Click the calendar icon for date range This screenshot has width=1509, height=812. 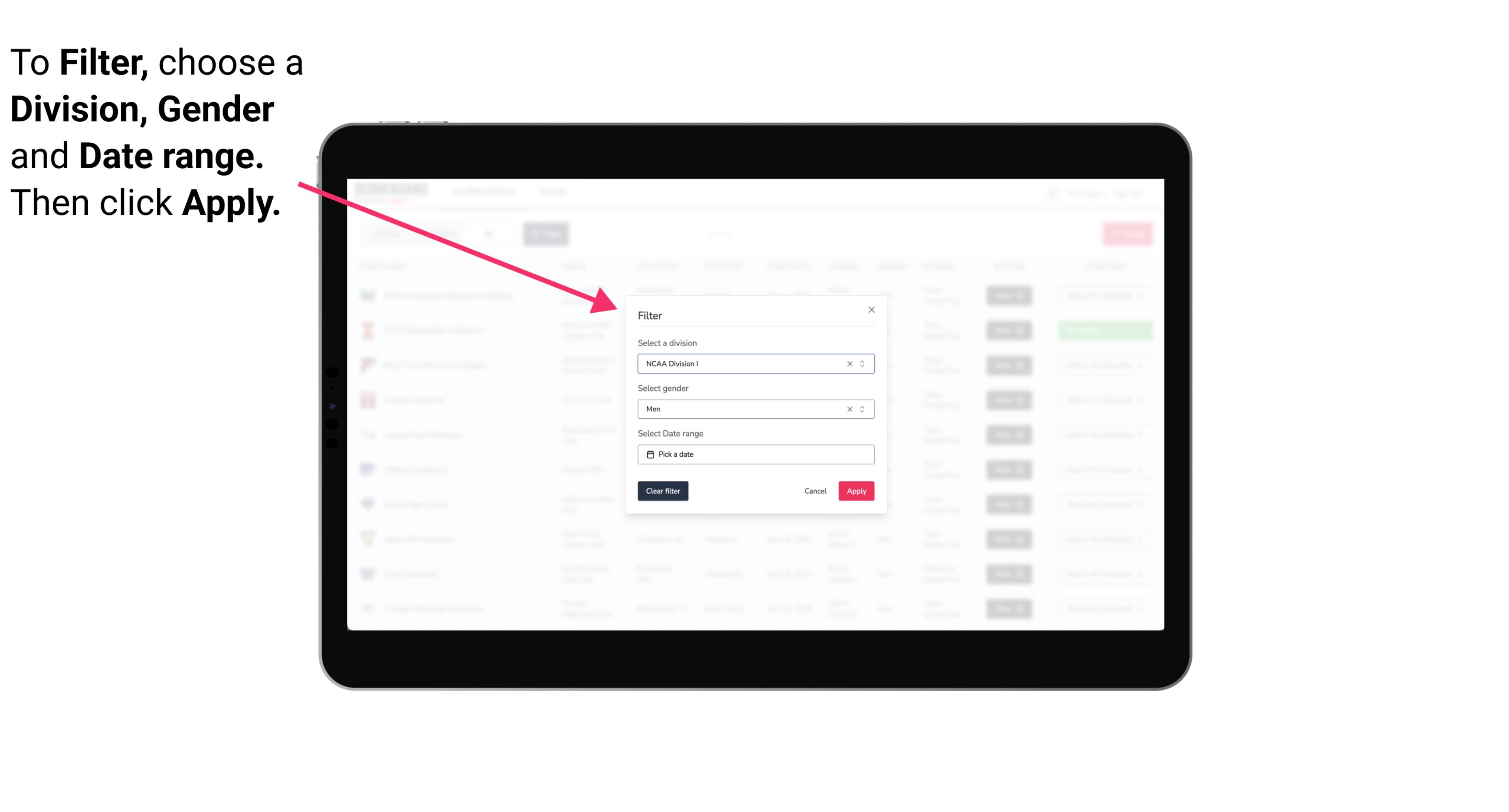[649, 454]
